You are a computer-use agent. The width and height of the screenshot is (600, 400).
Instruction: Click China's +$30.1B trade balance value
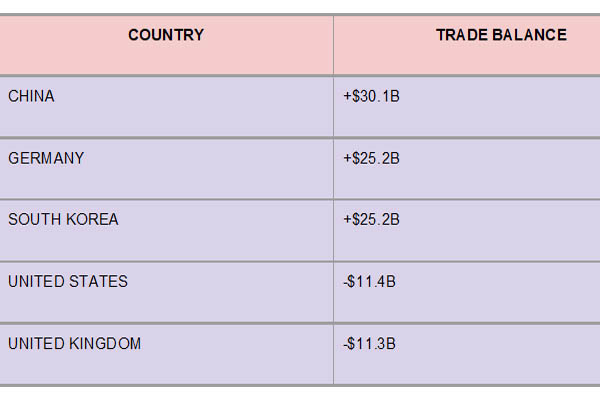tap(371, 96)
